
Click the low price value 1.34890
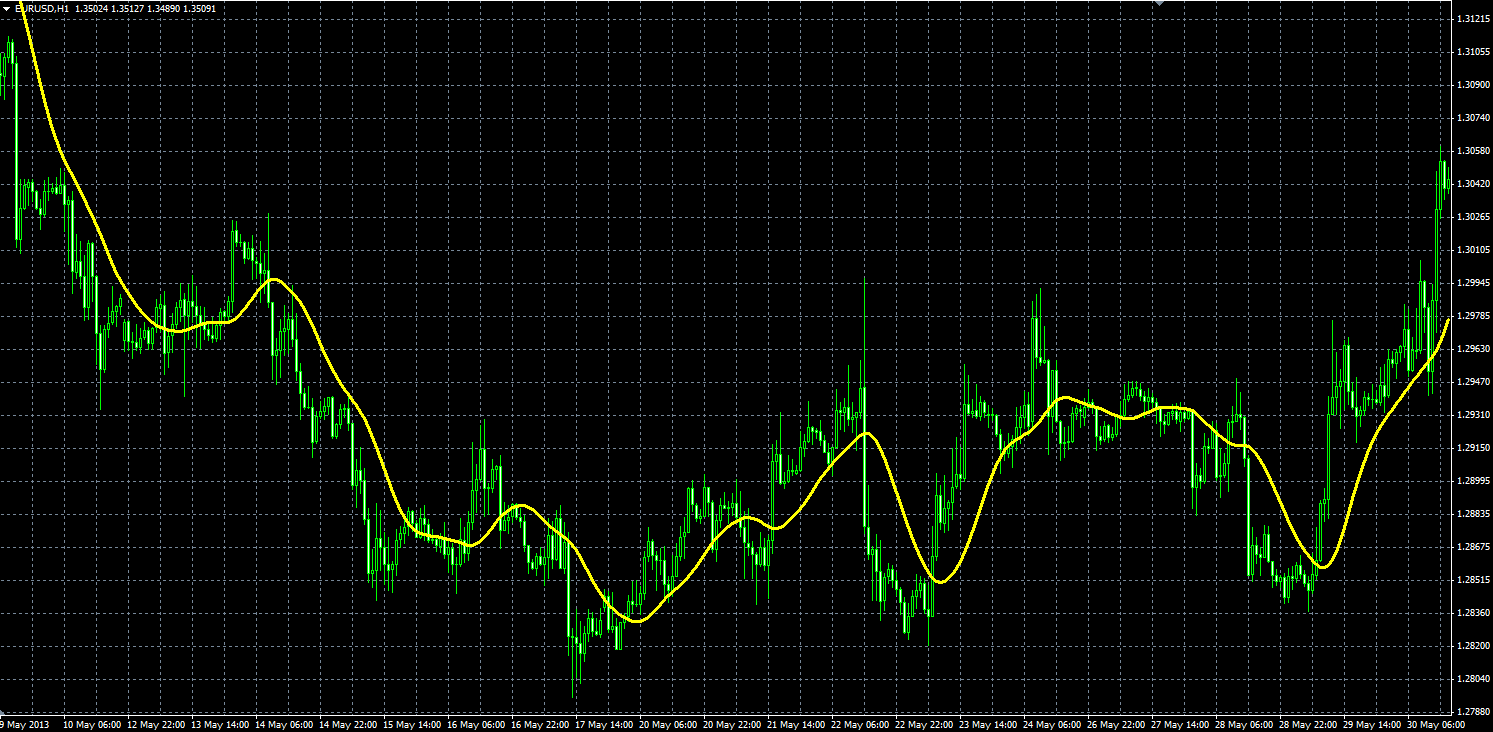tap(166, 8)
